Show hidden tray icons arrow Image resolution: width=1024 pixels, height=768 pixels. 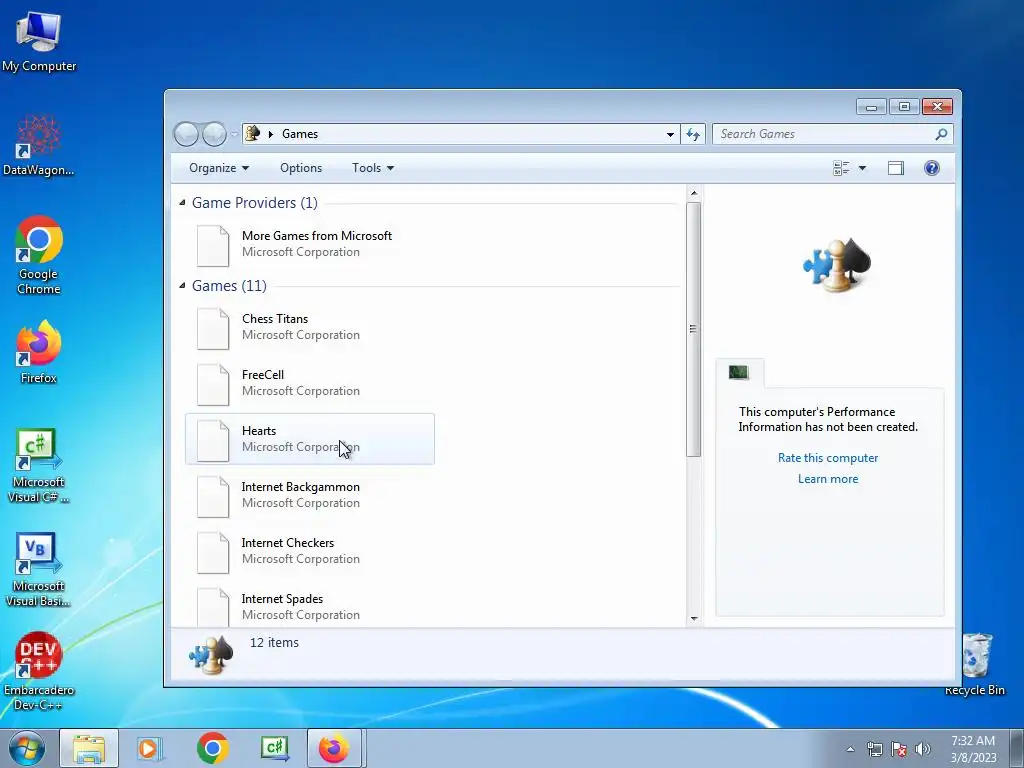click(850, 749)
